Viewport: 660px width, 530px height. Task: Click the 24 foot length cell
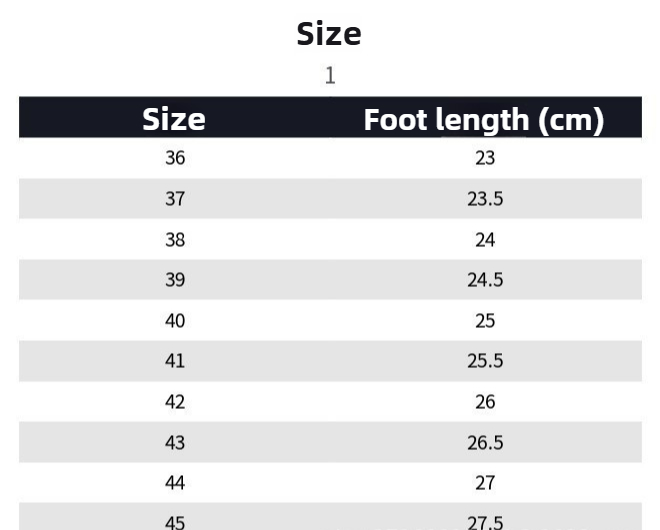[485, 240]
